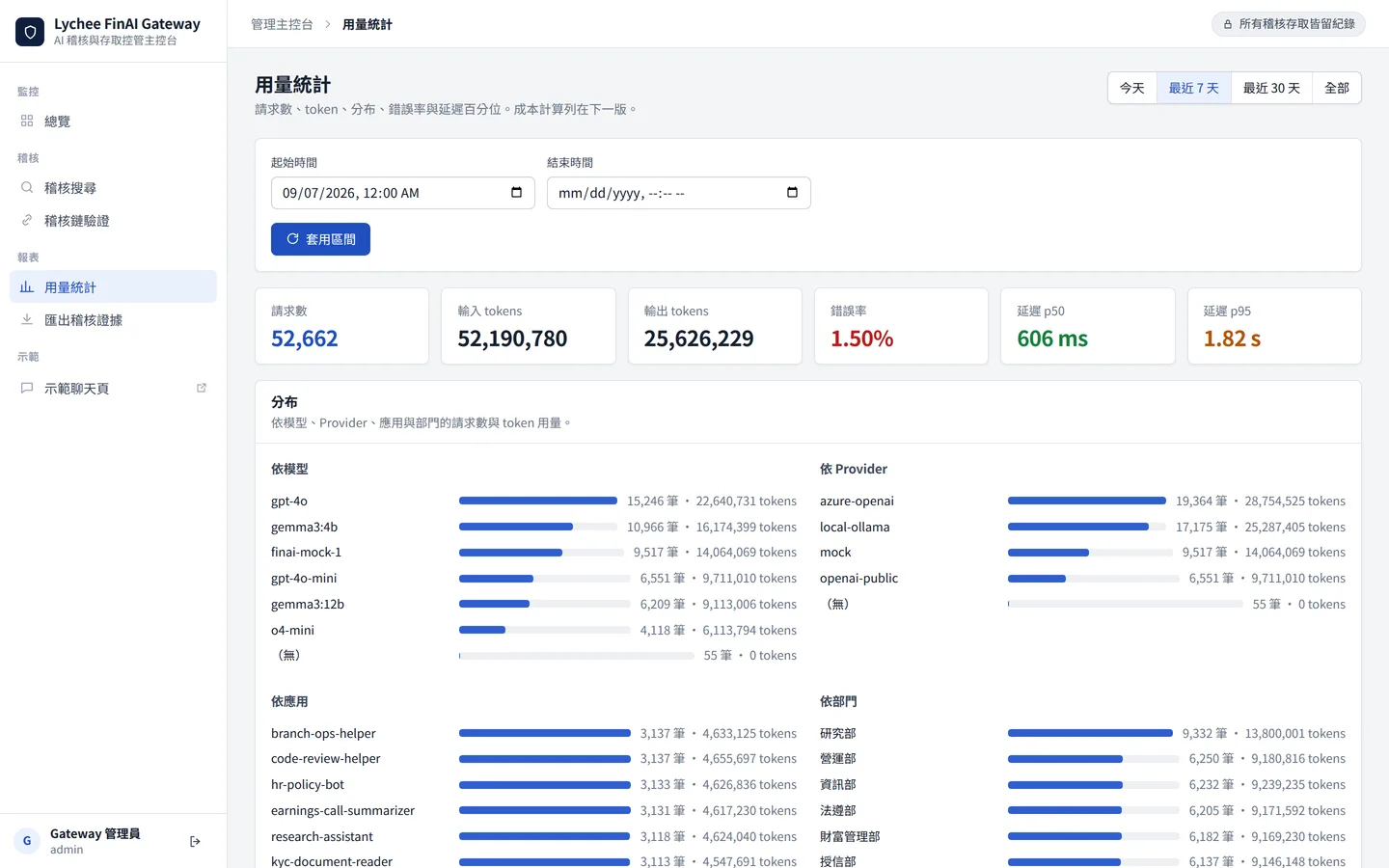Screen dimensions: 1389x868
Task: Click the branch-ops-helper application label
Action: click(x=323, y=733)
